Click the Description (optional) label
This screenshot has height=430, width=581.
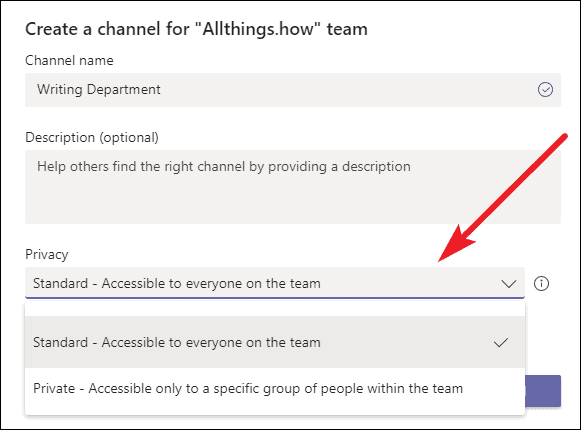tap(92, 138)
